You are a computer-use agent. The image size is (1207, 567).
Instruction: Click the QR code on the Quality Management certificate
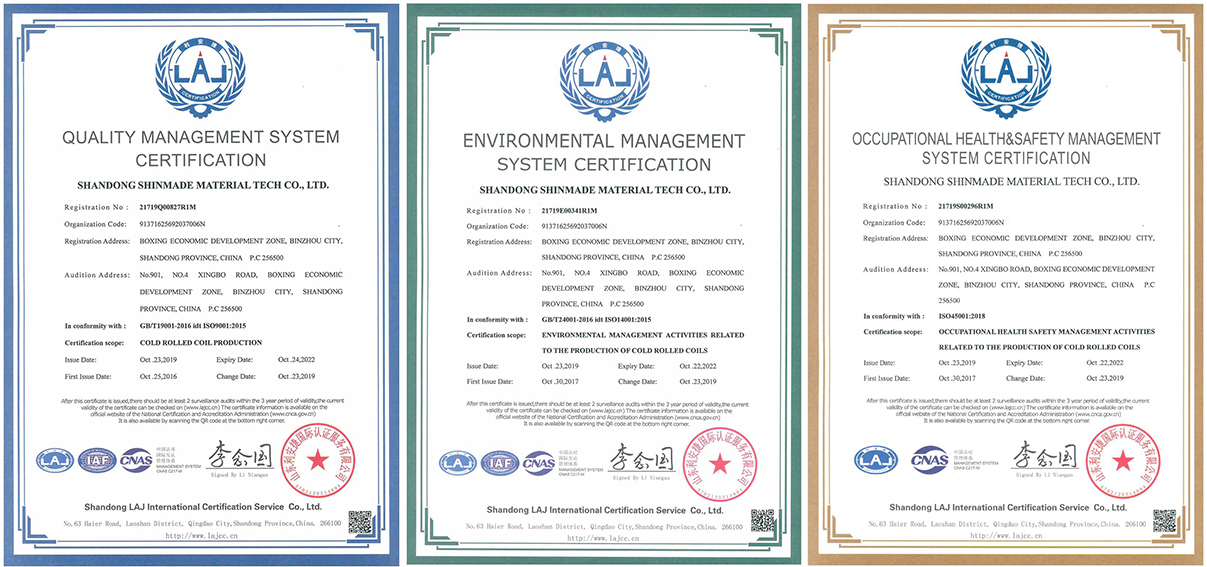click(x=360, y=522)
